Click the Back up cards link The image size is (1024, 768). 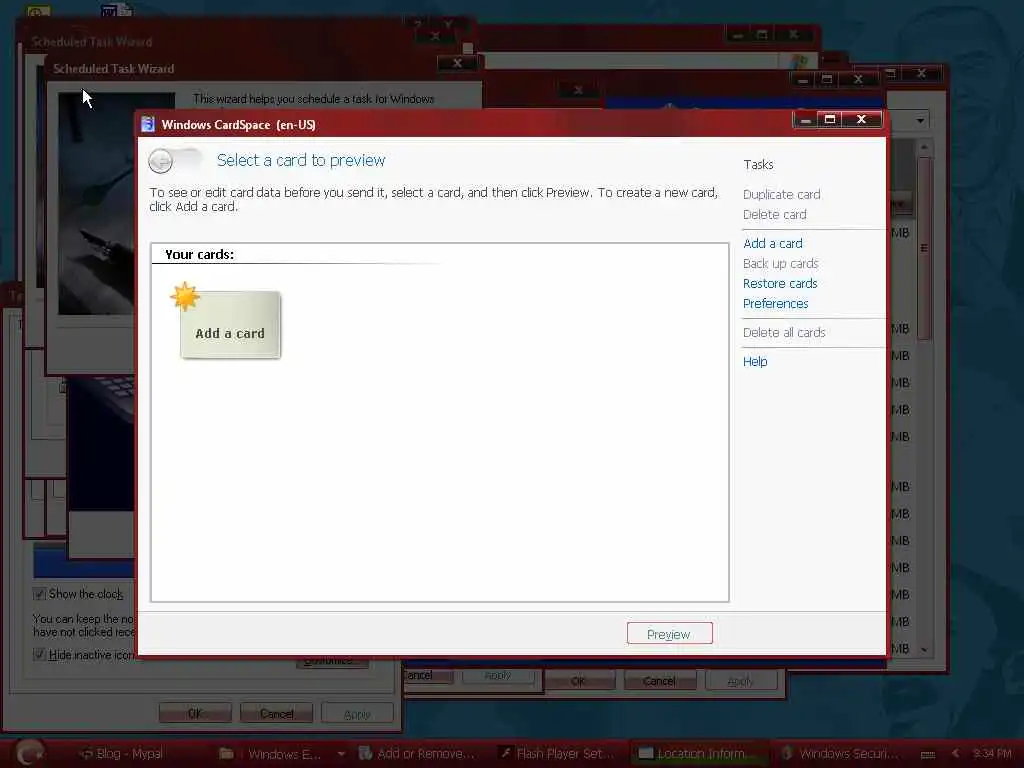click(x=780, y=264)
